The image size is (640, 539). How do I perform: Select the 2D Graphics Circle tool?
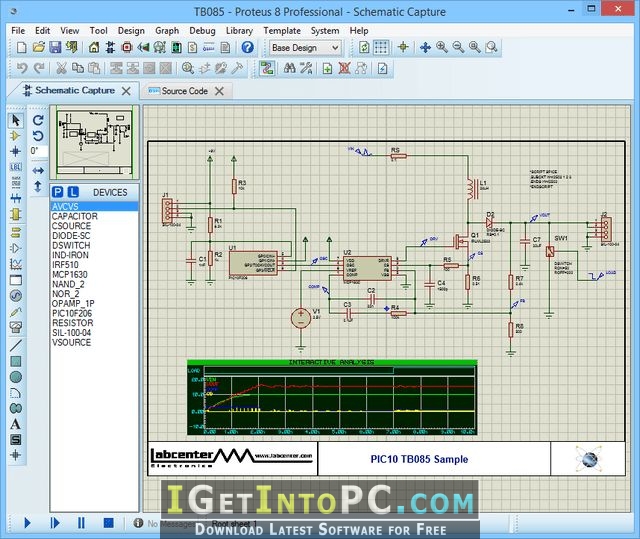[x=16, y=377]
